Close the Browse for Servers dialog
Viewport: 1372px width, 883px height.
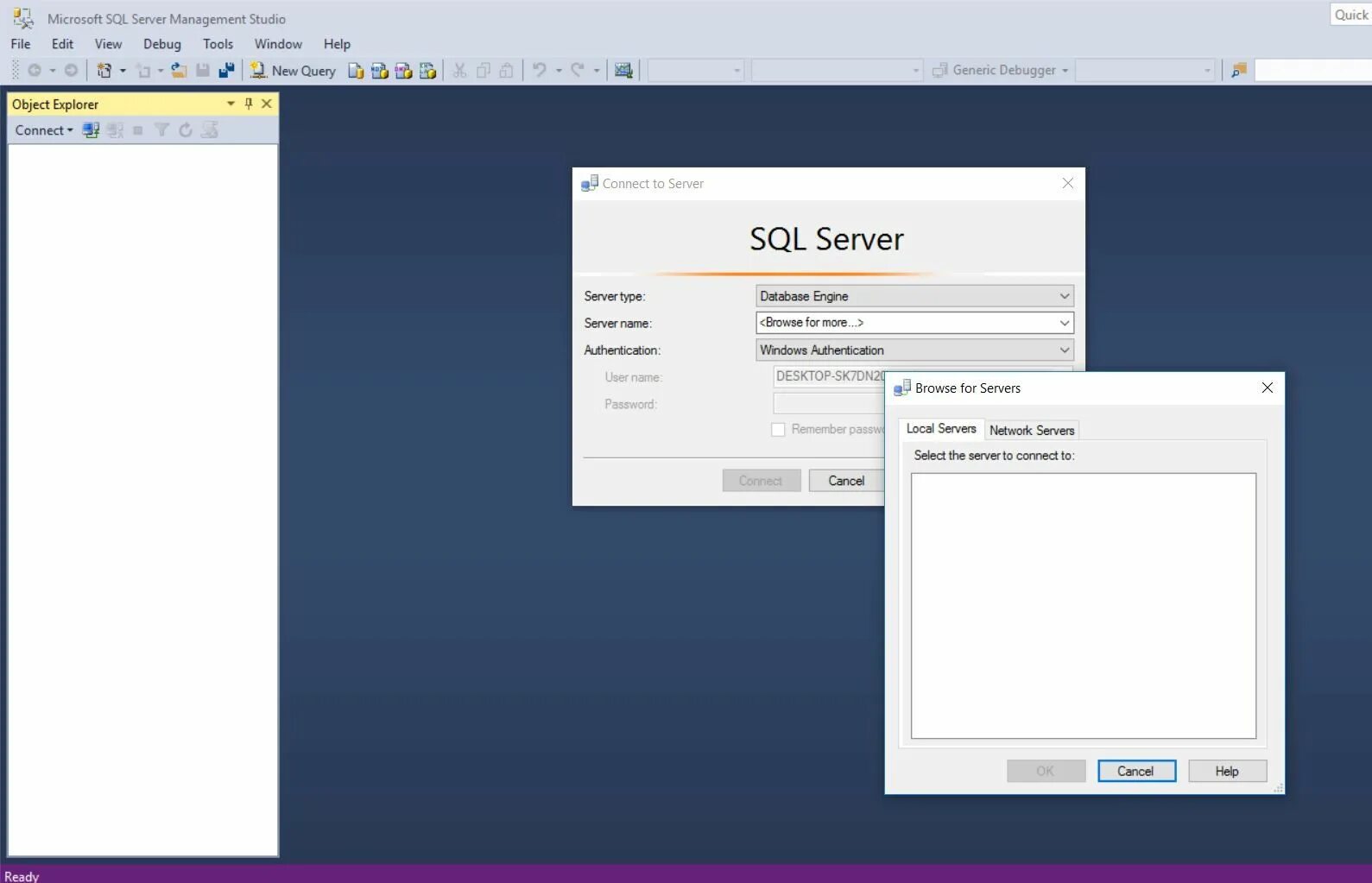(1267, 388)
